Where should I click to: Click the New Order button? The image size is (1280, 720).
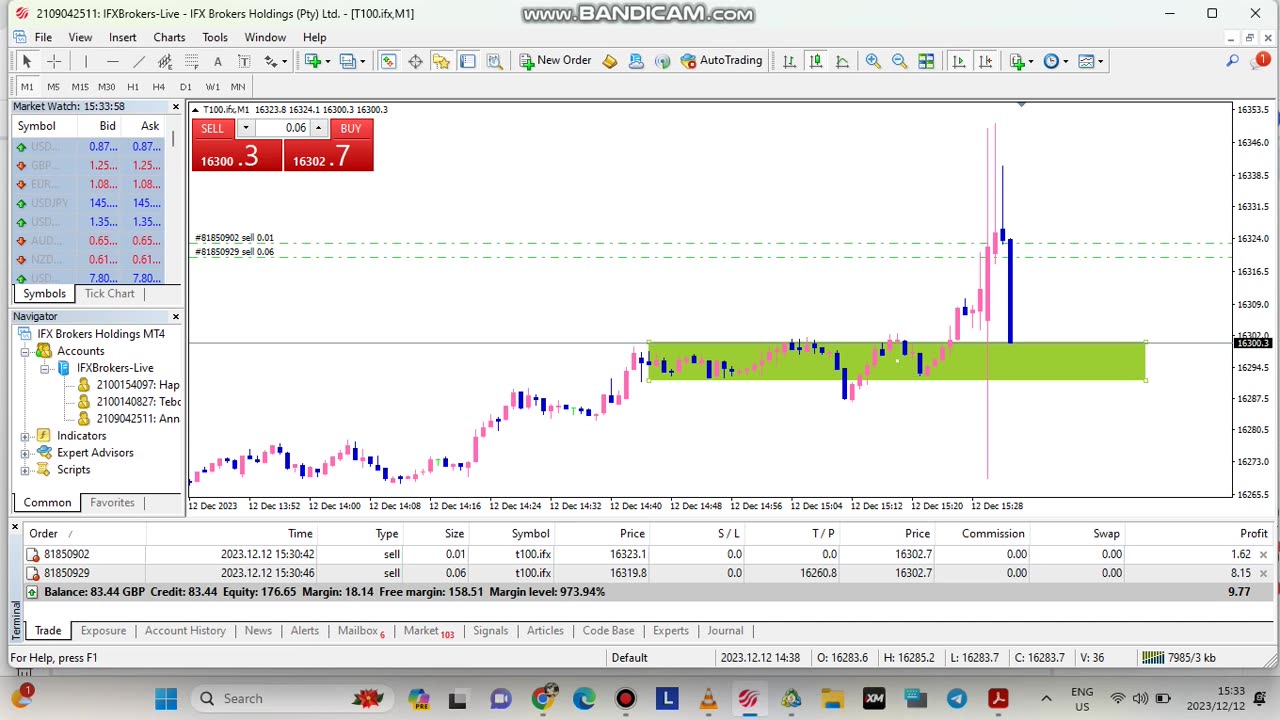[555, 61]
